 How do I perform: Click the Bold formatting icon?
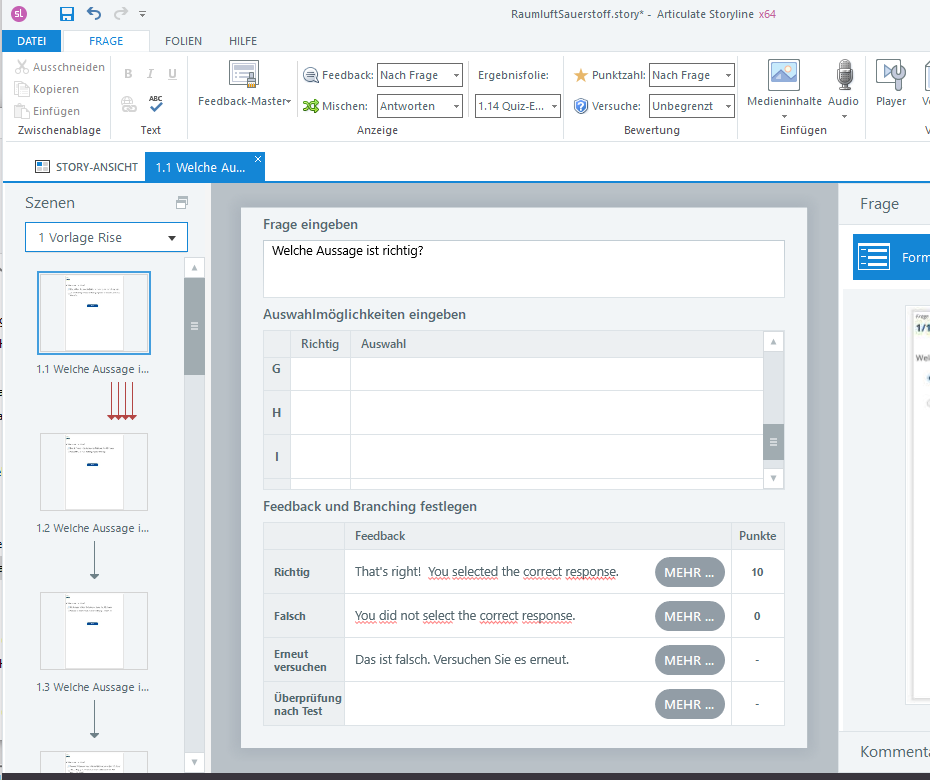[128, 74]
